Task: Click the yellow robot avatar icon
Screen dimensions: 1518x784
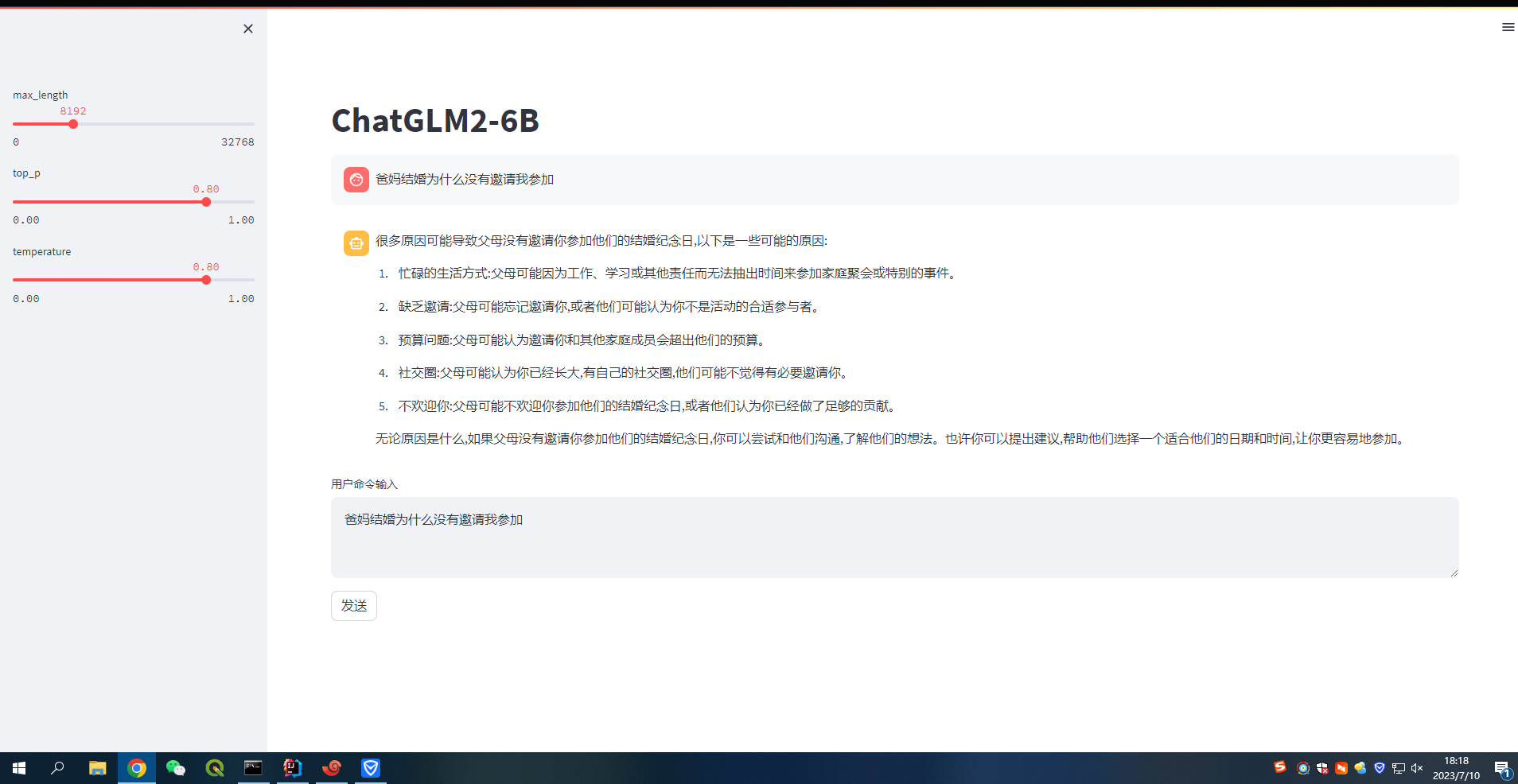Action: tap(356, 243)
